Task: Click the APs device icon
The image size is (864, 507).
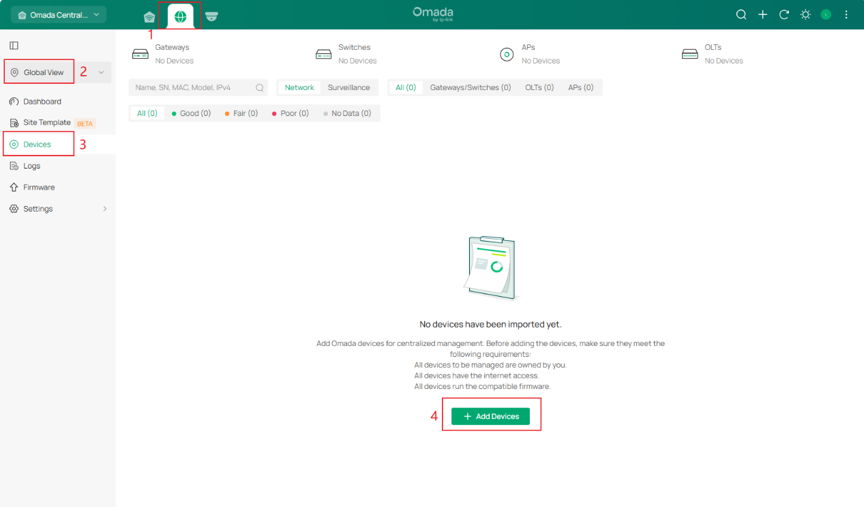Action: tap(506, 54)
